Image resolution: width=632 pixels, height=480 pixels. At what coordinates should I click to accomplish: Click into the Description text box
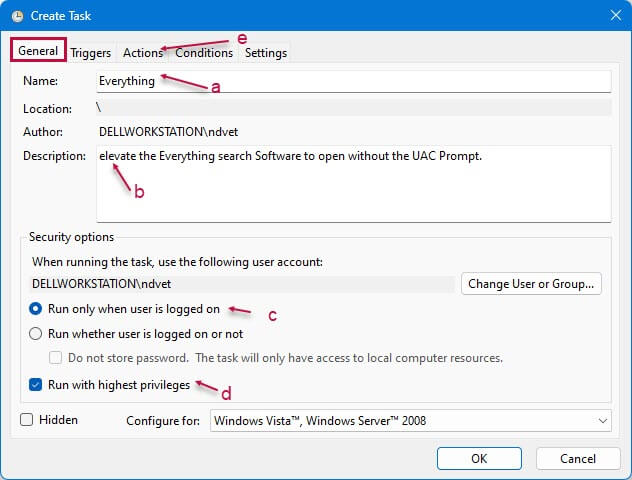point(354,184)
